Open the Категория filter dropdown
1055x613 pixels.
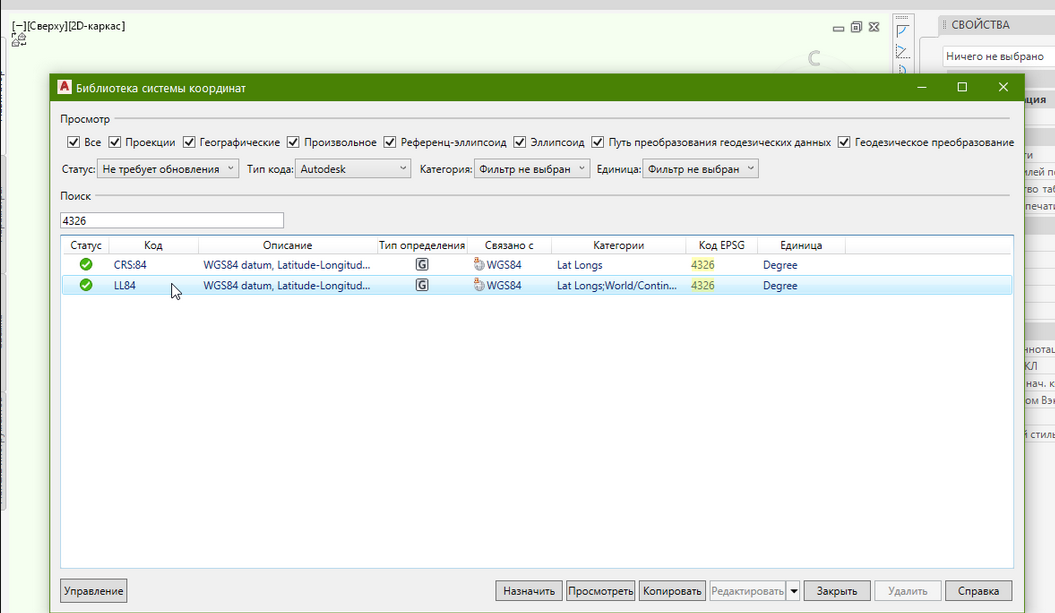[x=532, y=169]
